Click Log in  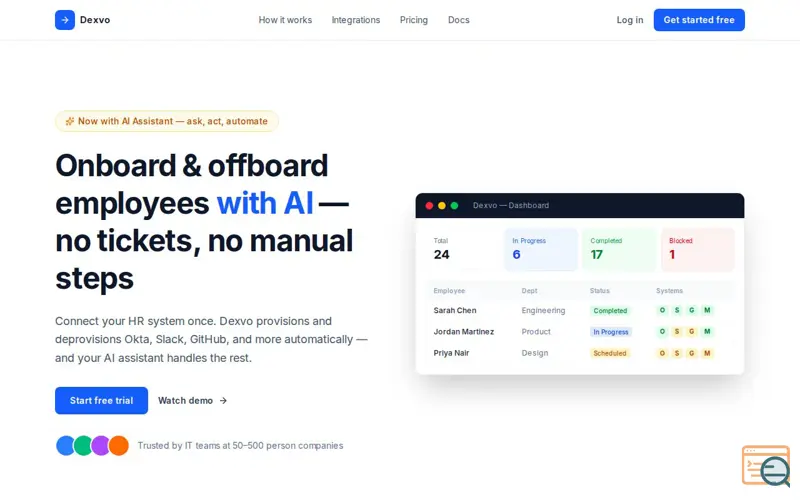(630, 20)
